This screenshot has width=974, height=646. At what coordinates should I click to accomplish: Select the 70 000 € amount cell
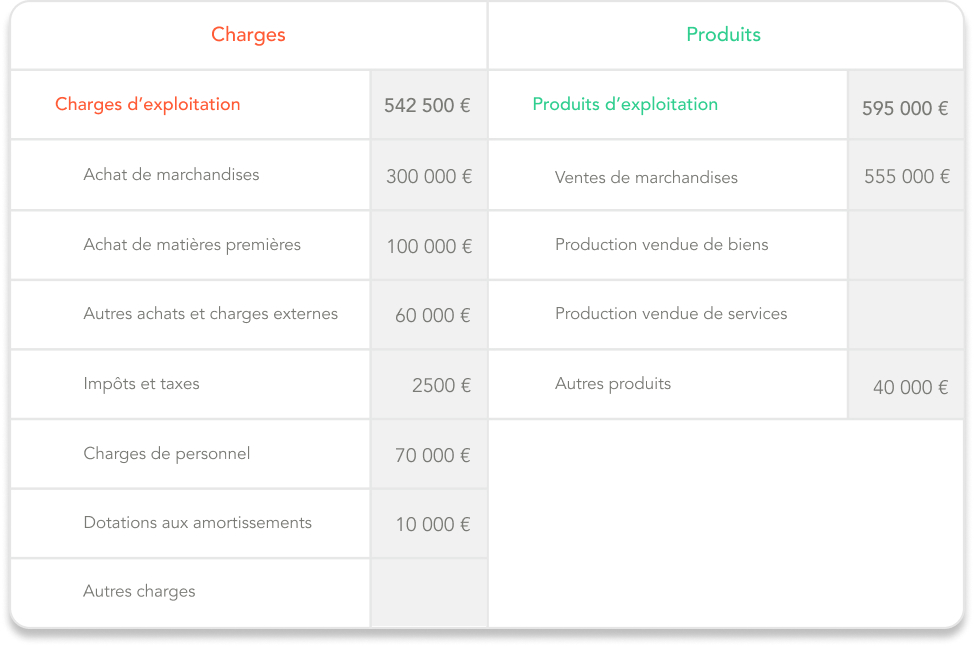coord(429,455)
